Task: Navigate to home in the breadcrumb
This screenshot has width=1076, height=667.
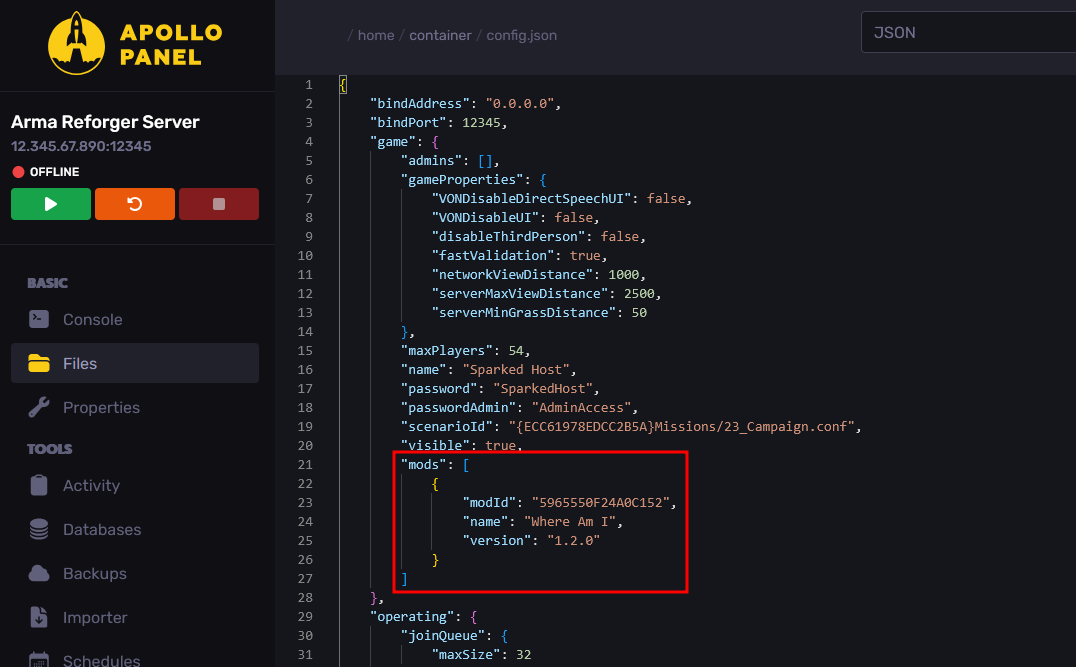Action: (x=376, y=35)
